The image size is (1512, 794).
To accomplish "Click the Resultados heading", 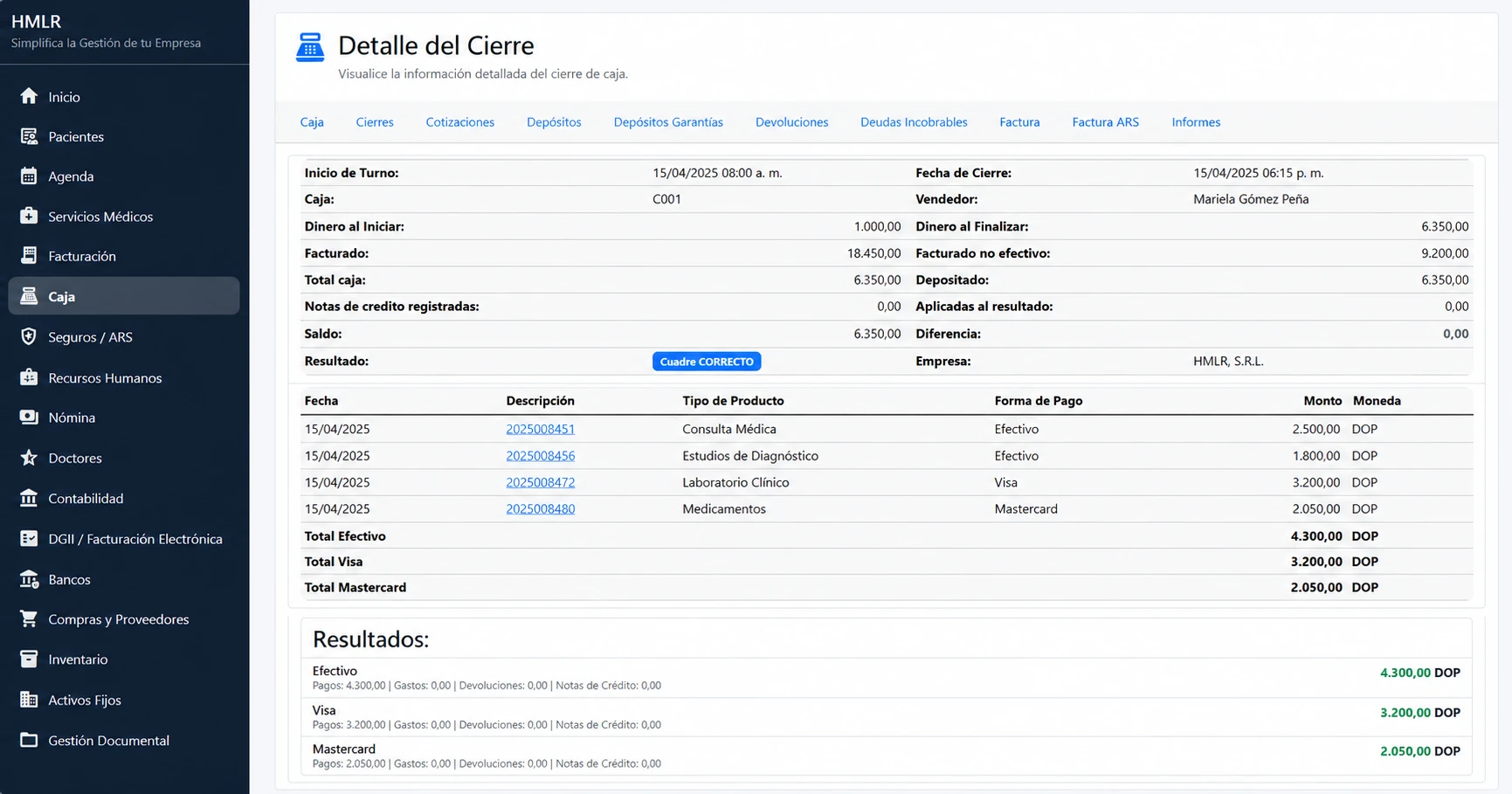I will pyautogui.click(x=370, y=639).
